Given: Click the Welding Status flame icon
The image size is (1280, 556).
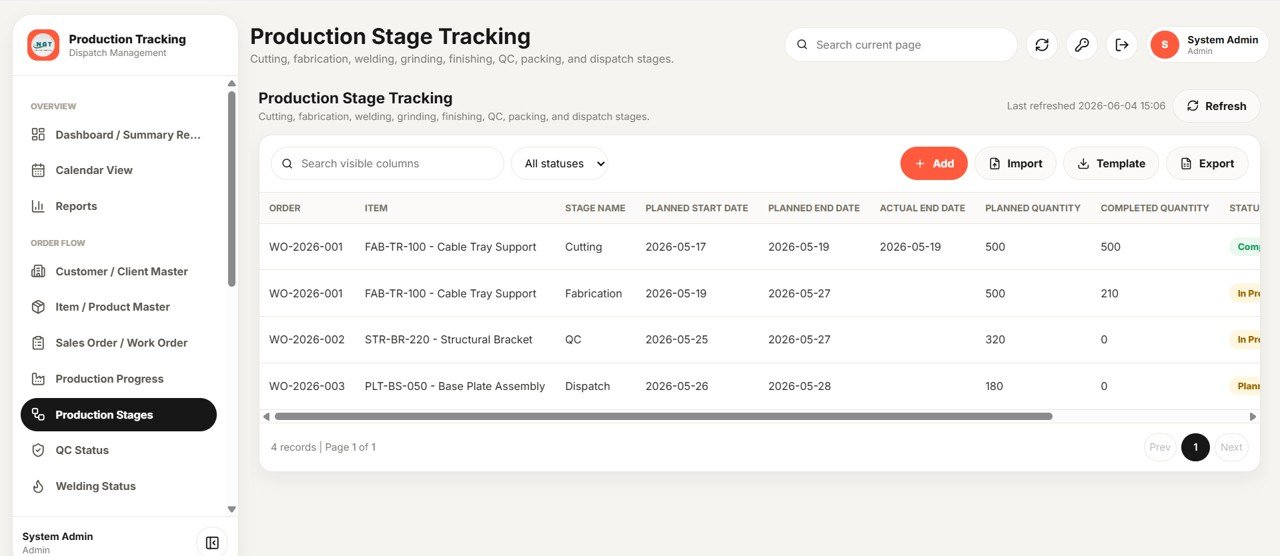Looking at the screenshot, I should click(38, 486).
